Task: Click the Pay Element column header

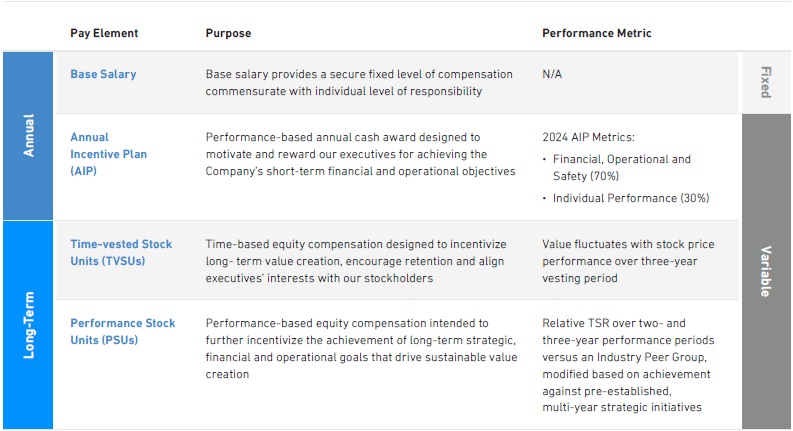Action: click(104, 33)
